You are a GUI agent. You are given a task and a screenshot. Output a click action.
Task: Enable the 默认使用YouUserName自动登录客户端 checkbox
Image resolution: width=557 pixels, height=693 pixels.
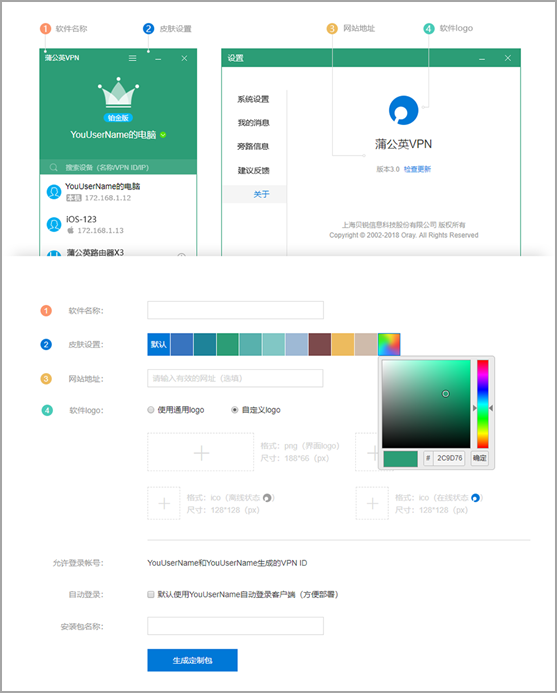coord(151,594)
